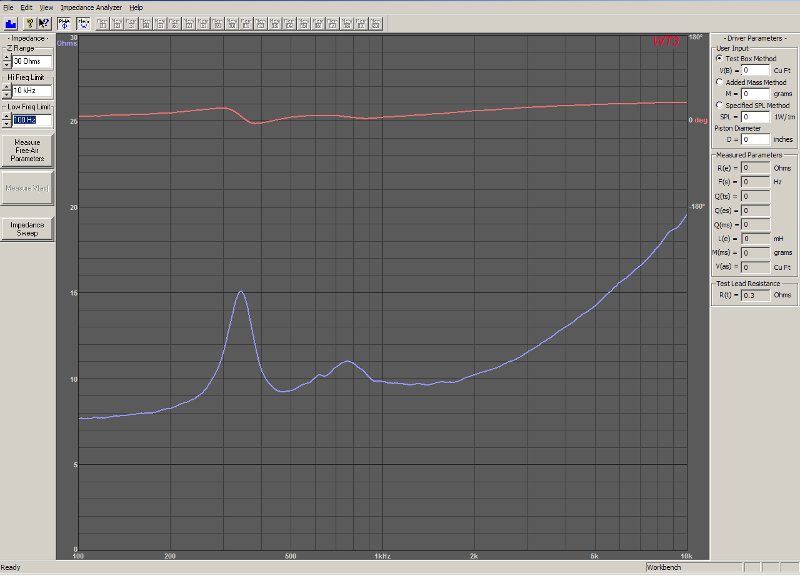Screen dimensions: 800x576
Task: Click the R(e) Ohms measured value box
Action: coord(755,168)
